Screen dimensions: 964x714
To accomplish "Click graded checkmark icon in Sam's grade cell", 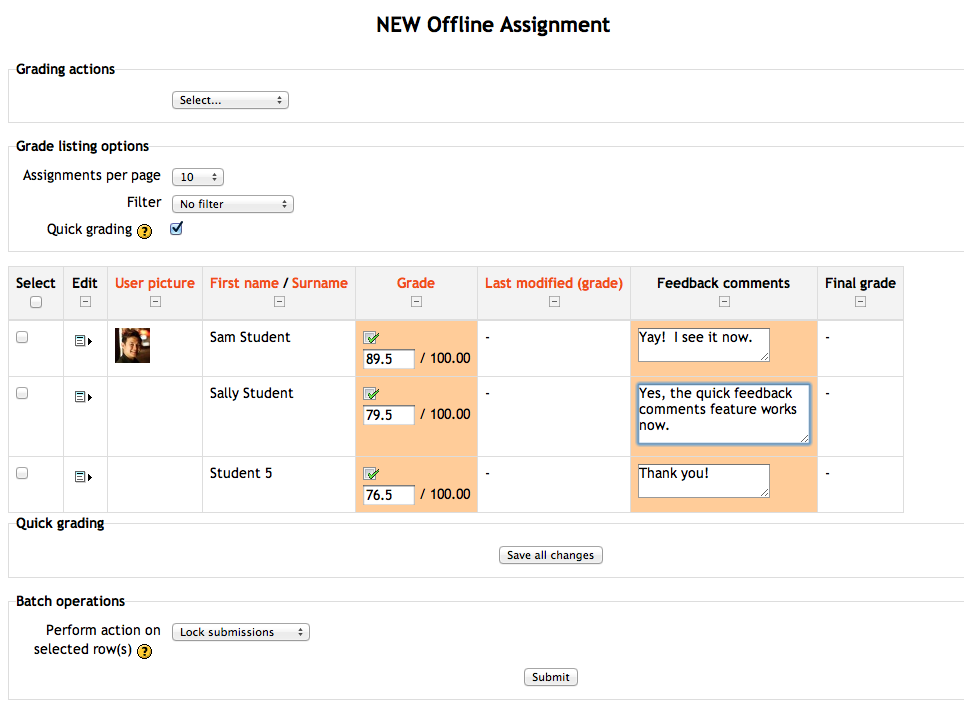I will tap(371, 338).
